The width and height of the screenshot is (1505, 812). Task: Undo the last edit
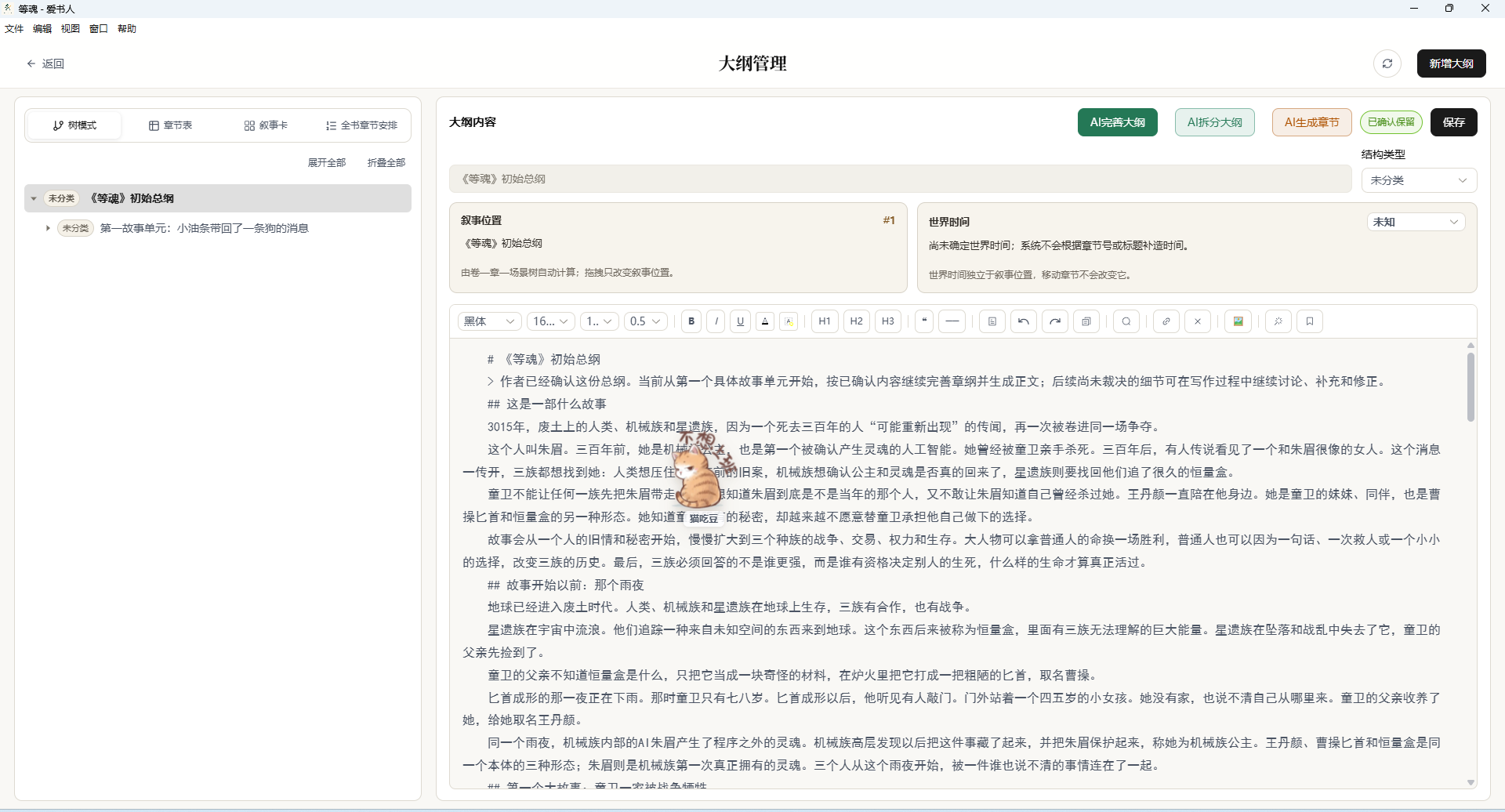point(1024,321)
